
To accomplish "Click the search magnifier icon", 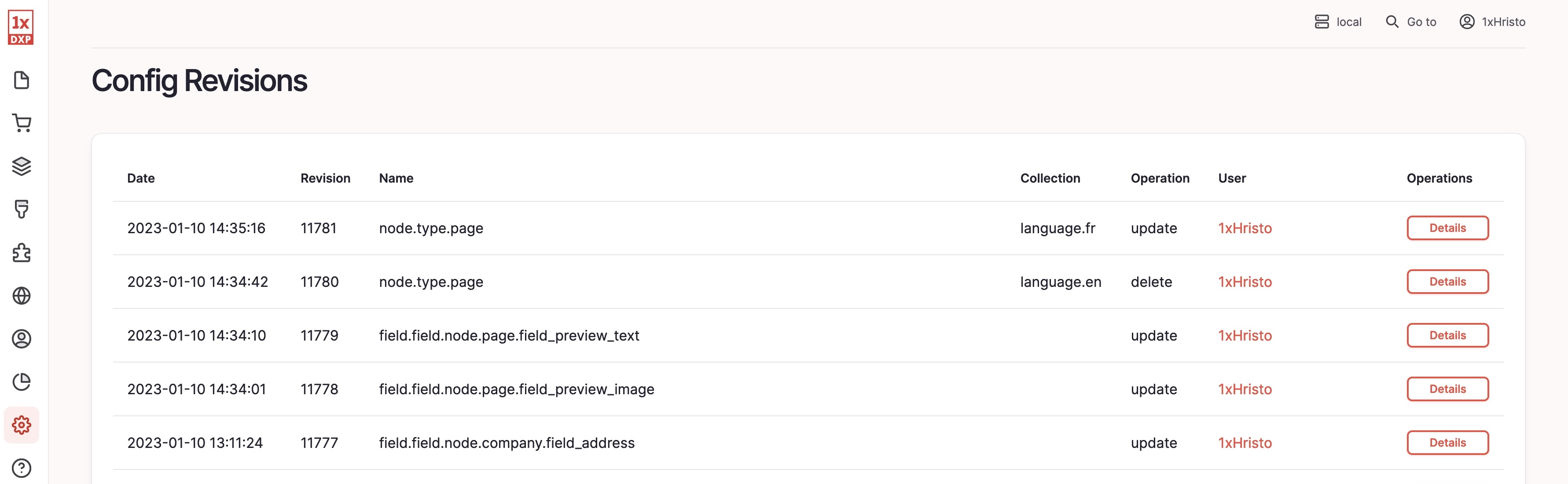I will click(1392, 22).
